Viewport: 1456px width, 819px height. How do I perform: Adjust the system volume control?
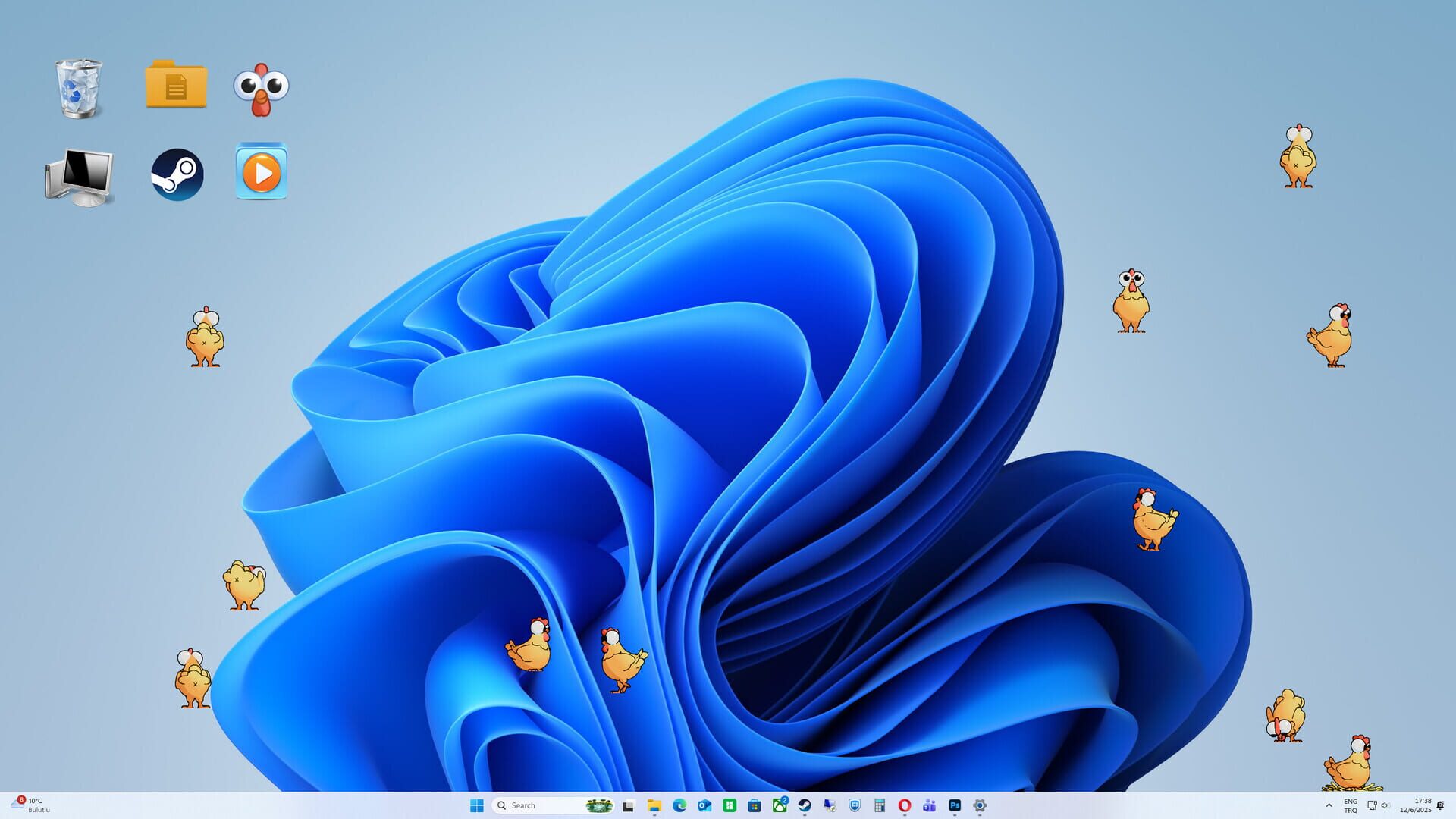click(x=1385, y=805)
